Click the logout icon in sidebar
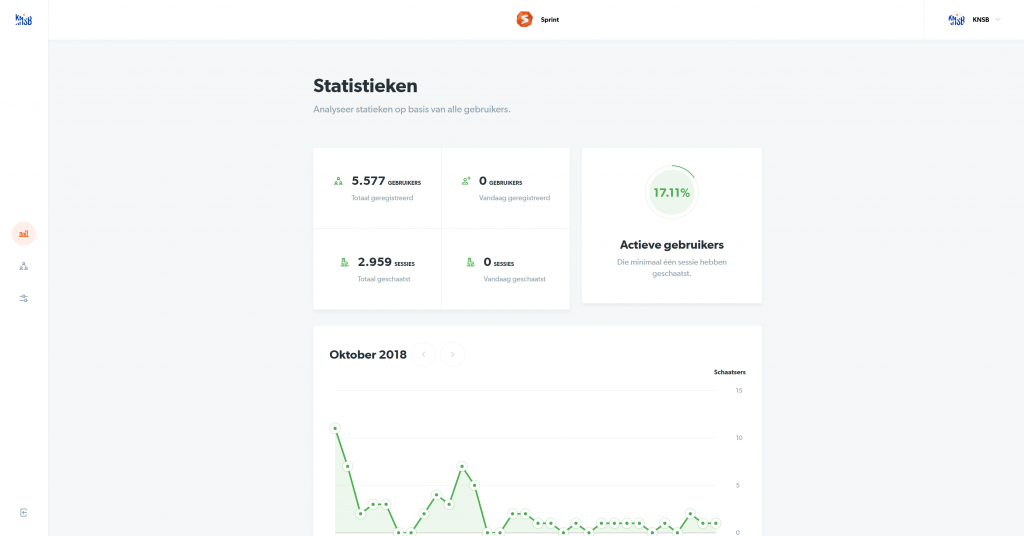Screen dimensions: 1024x536 (23, 512)
